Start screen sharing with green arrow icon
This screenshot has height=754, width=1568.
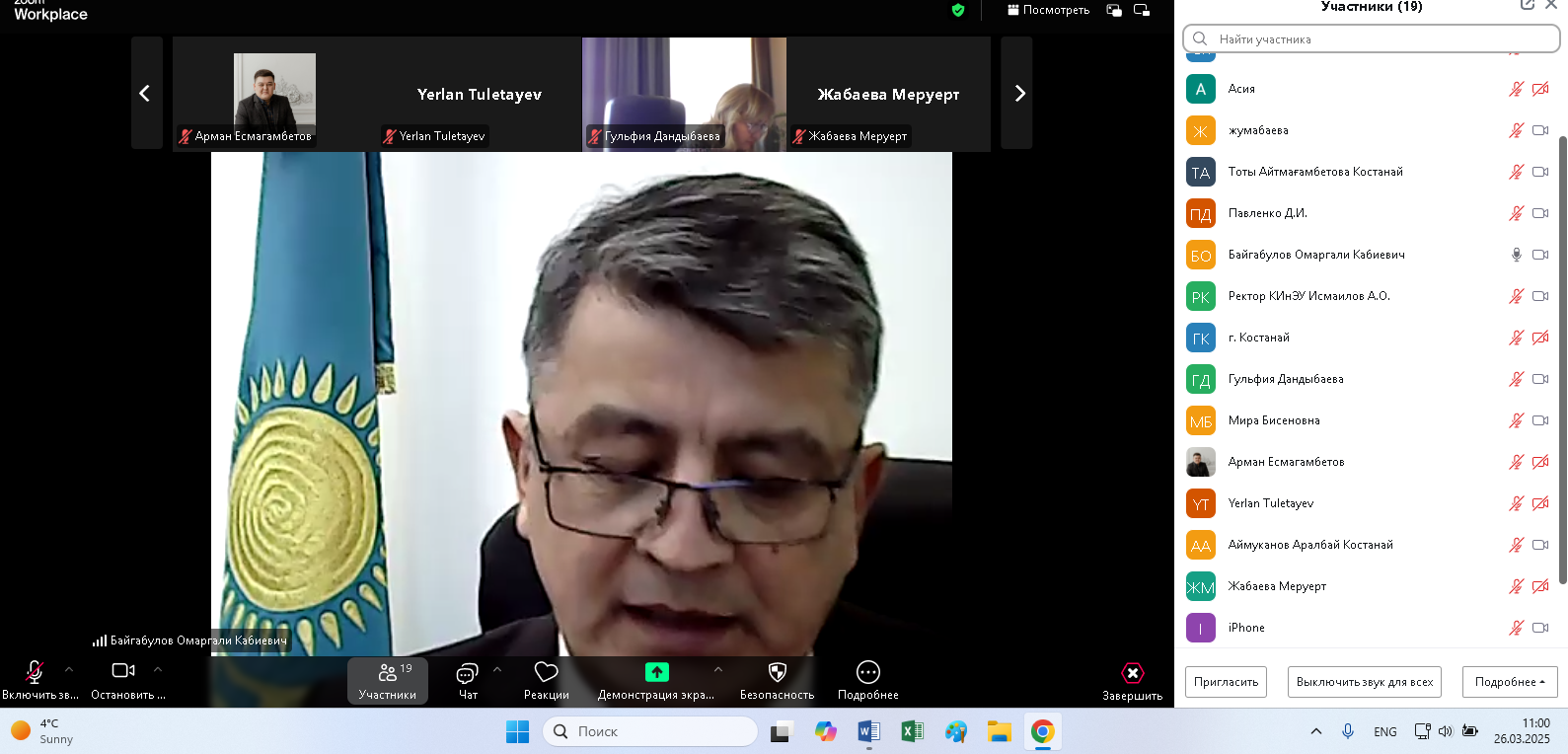(656, 673)
